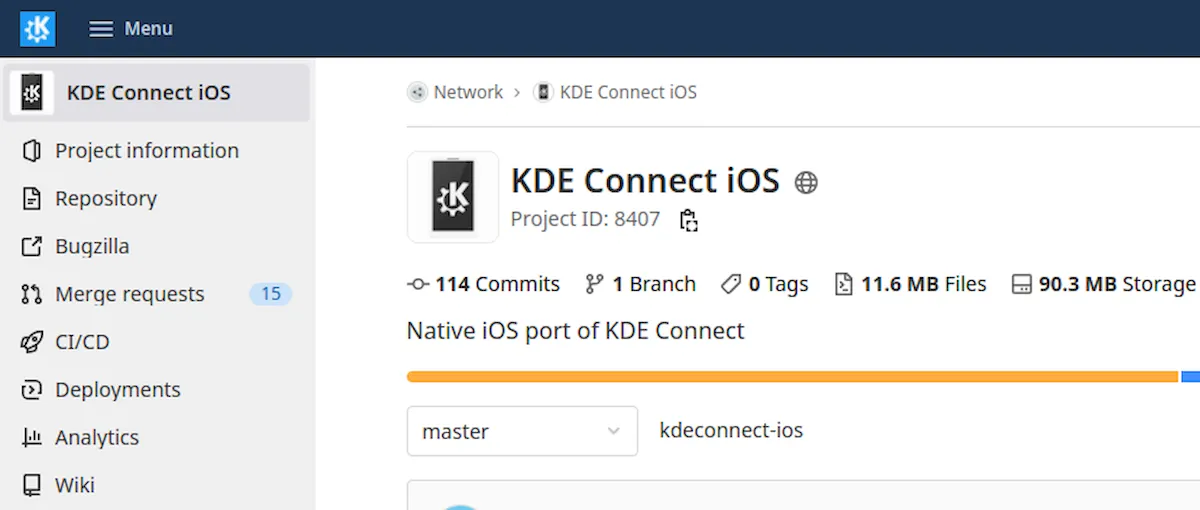Click the CI/CD rocket icon
The height and width of the screenshot is (510, 1200).
32,342
